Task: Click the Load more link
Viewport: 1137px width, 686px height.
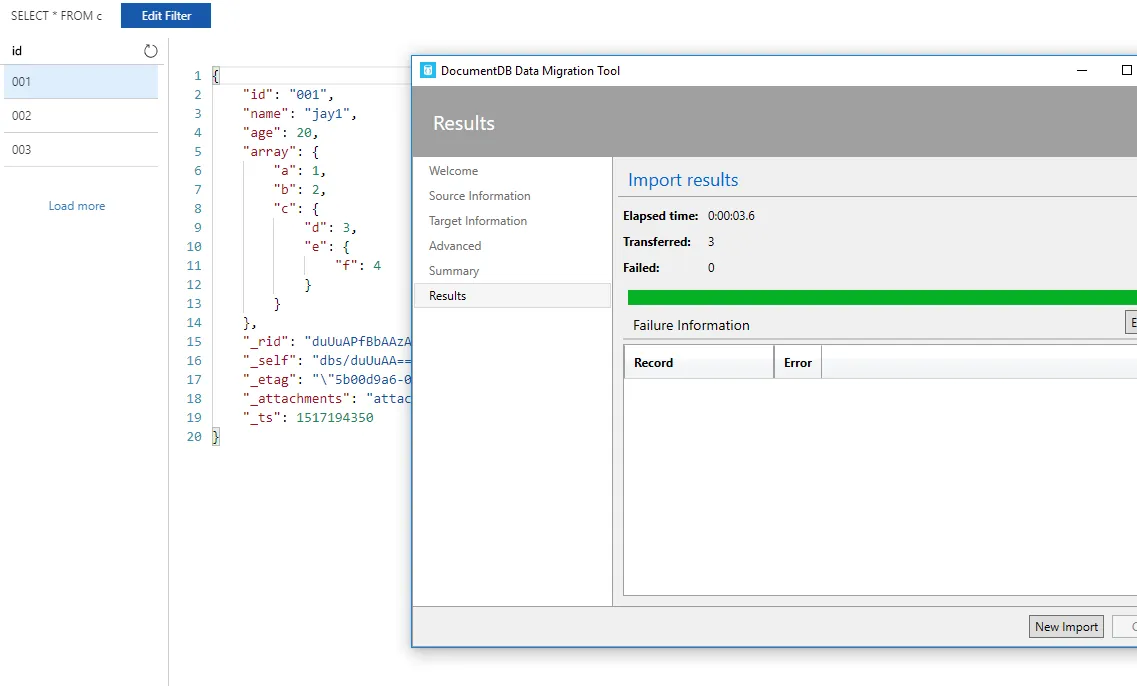Action: tap(77, 206)
